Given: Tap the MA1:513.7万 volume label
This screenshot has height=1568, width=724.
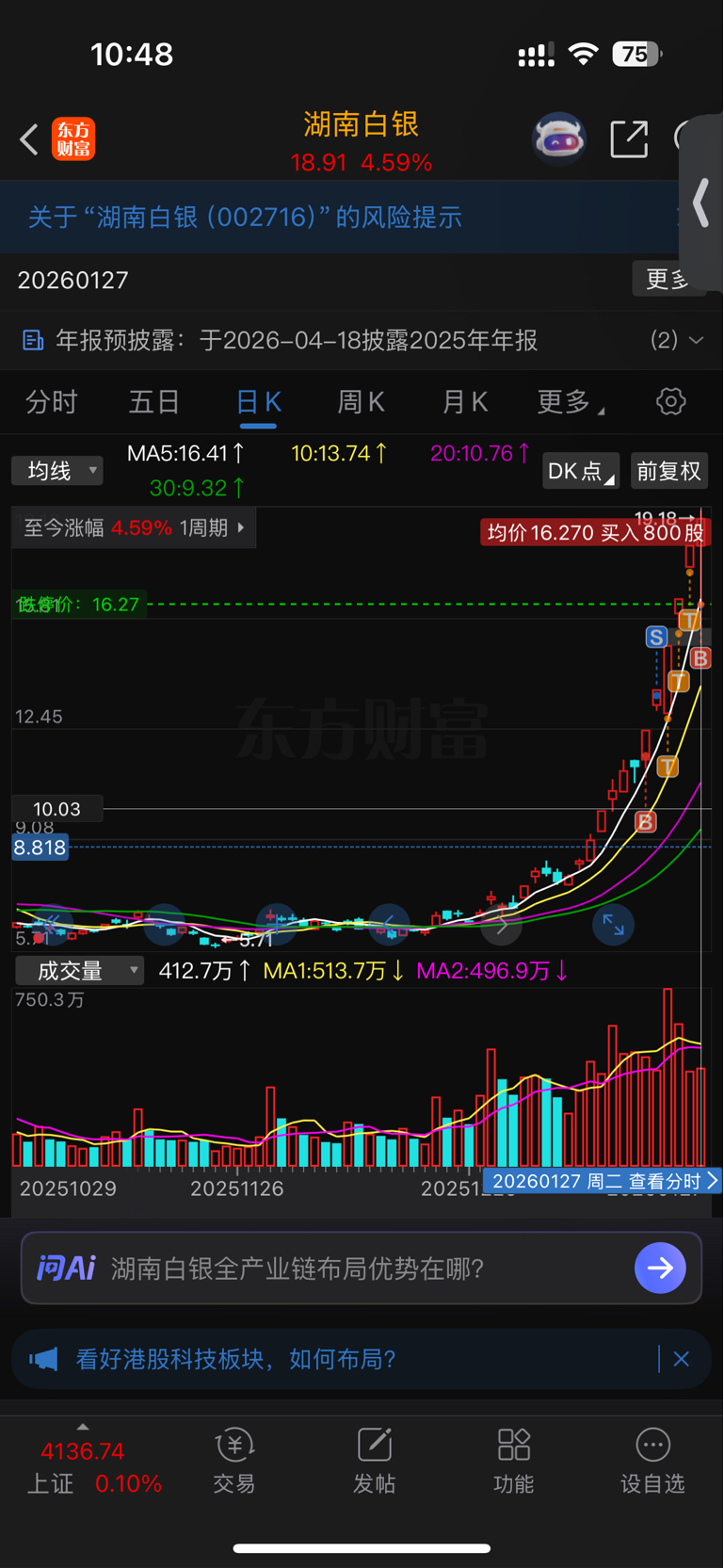Looking at the screenshot, I should 334,971.
